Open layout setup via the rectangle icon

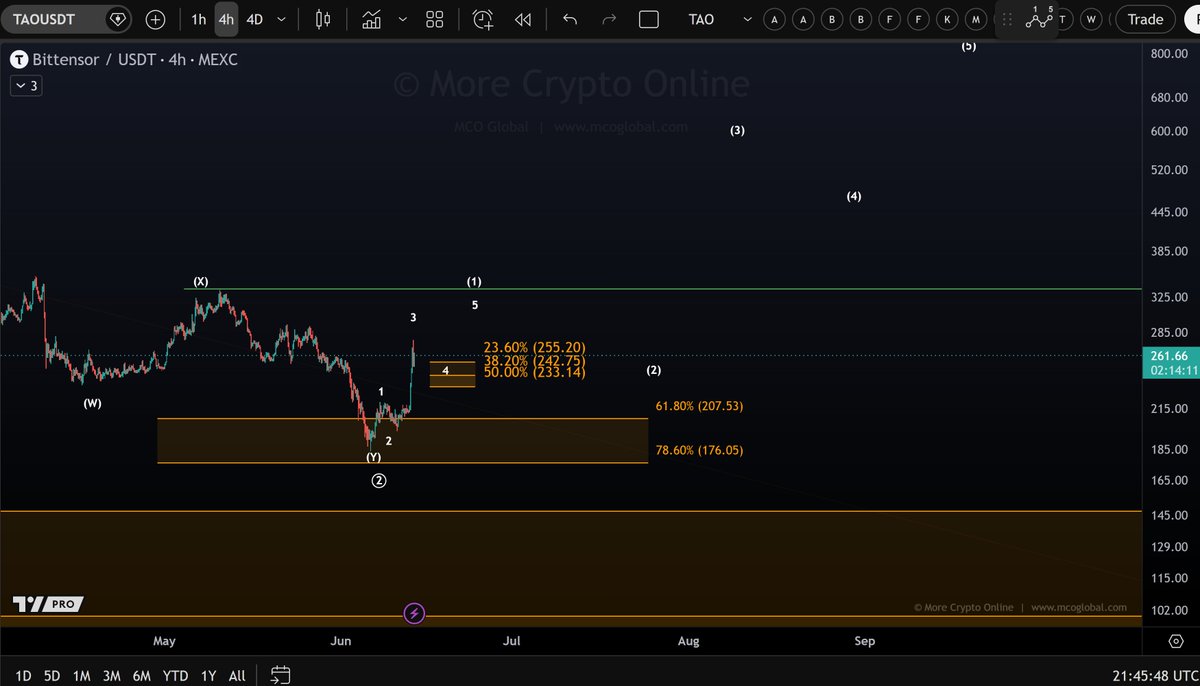coord(648,19)
